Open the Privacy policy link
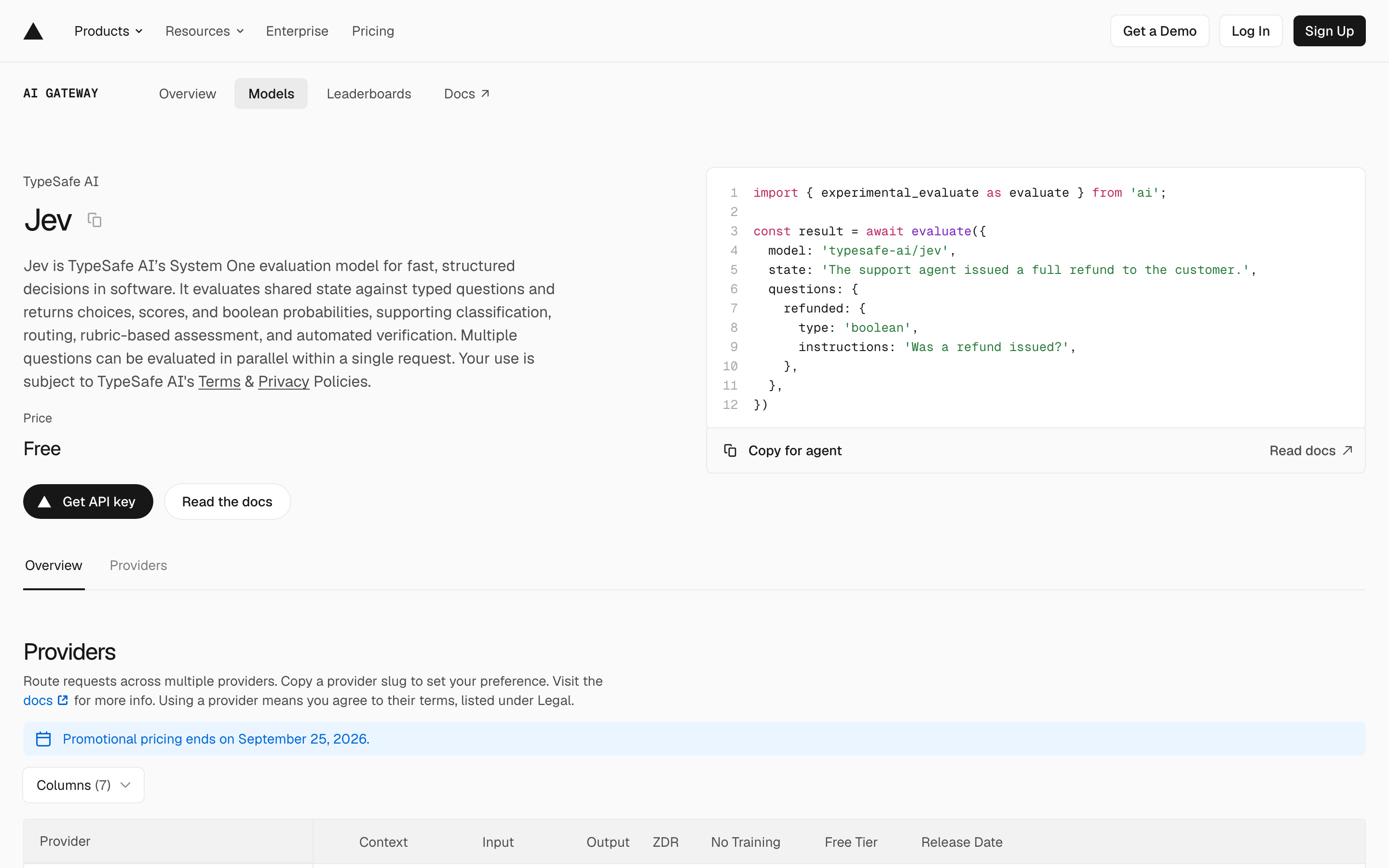1389x868 pixels. pos(284,382)
